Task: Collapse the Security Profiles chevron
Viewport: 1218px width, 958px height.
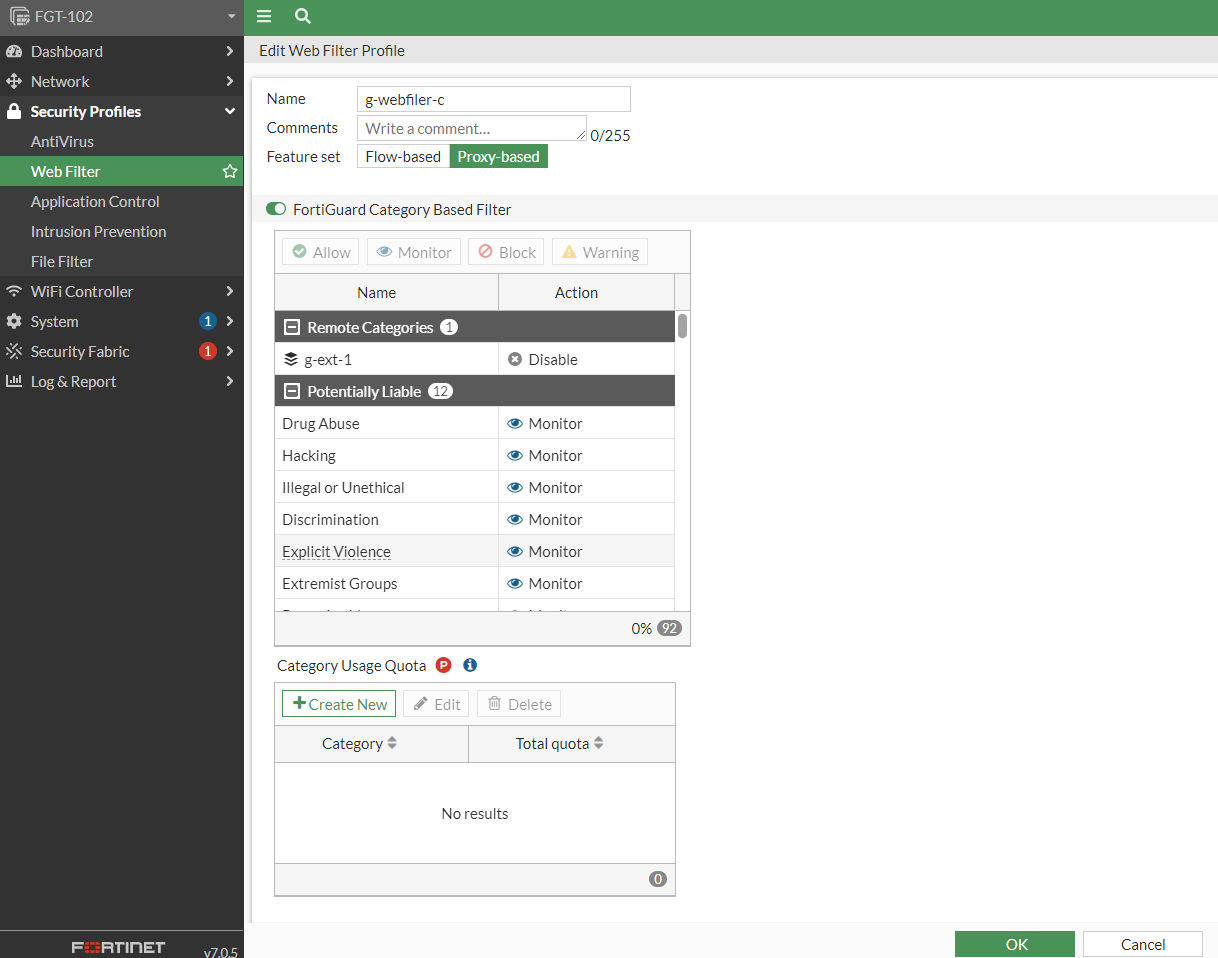Action: [230, 111]
